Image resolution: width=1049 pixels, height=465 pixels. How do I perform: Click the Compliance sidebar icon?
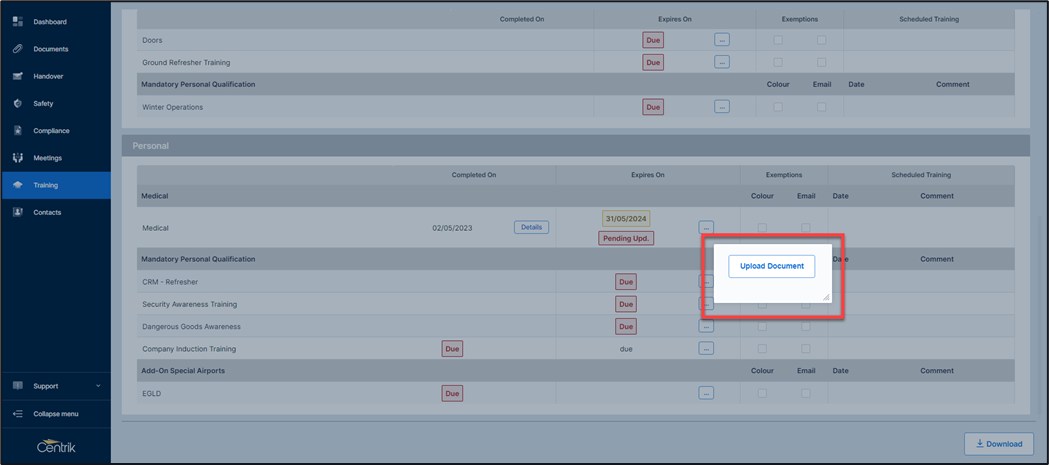18,130
